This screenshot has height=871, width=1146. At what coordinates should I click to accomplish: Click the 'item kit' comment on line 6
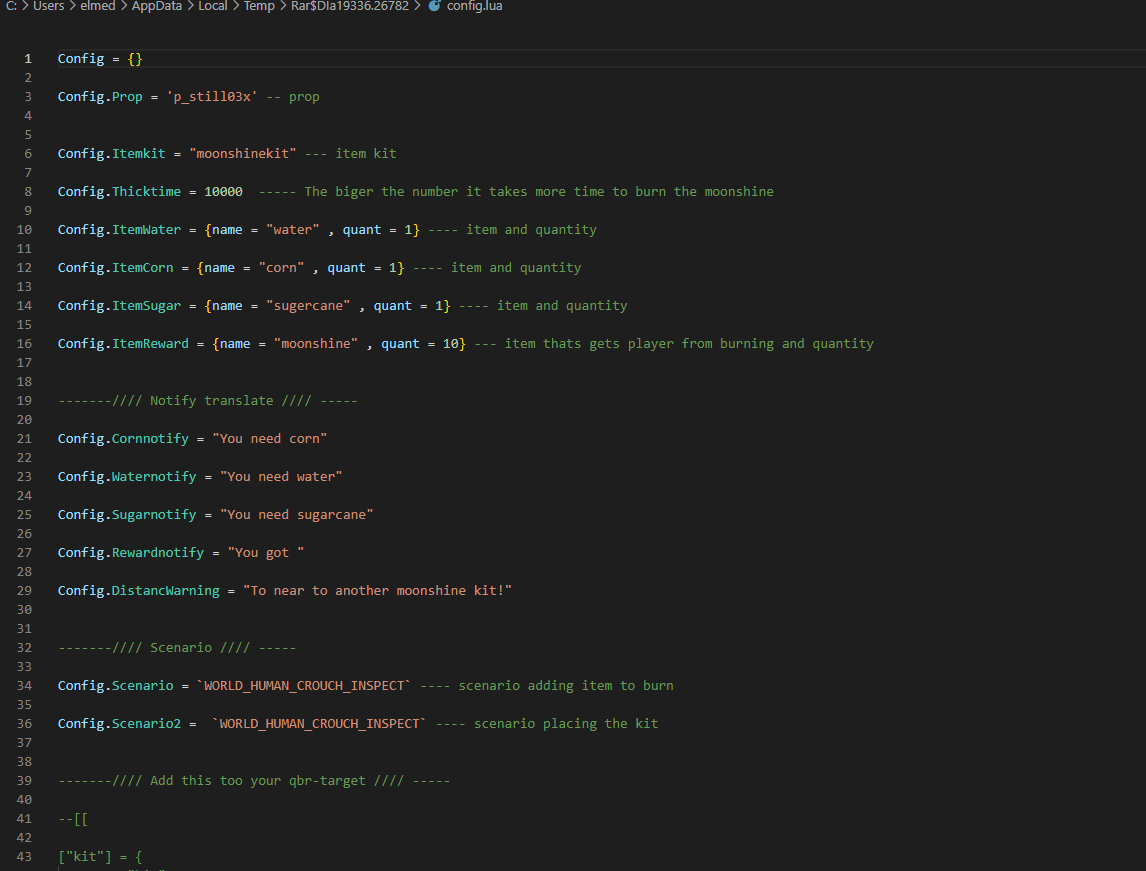(x=351, y=153)
